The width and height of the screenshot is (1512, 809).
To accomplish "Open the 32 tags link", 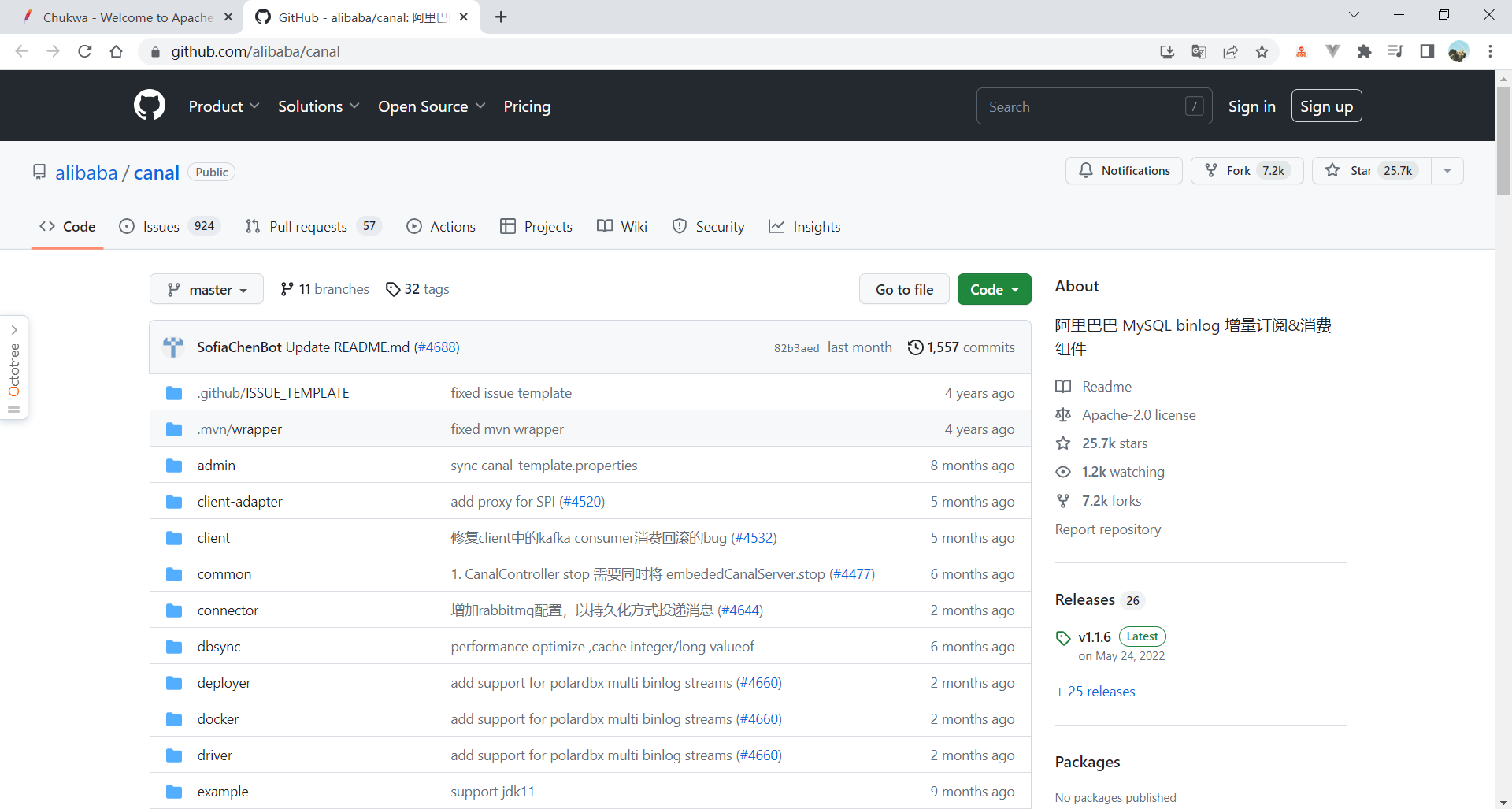I will [x=417, y=289].
